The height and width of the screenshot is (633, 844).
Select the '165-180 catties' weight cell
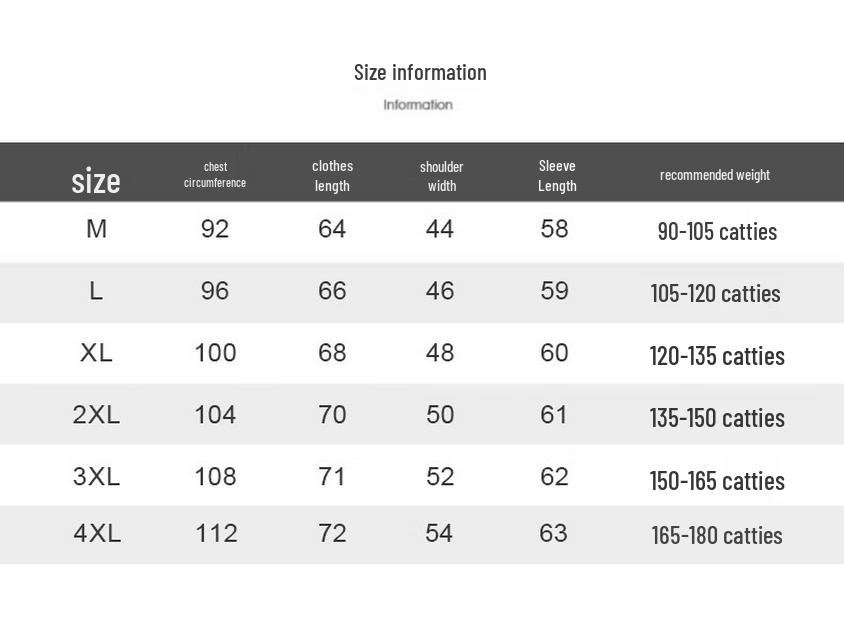click(717, 536)
